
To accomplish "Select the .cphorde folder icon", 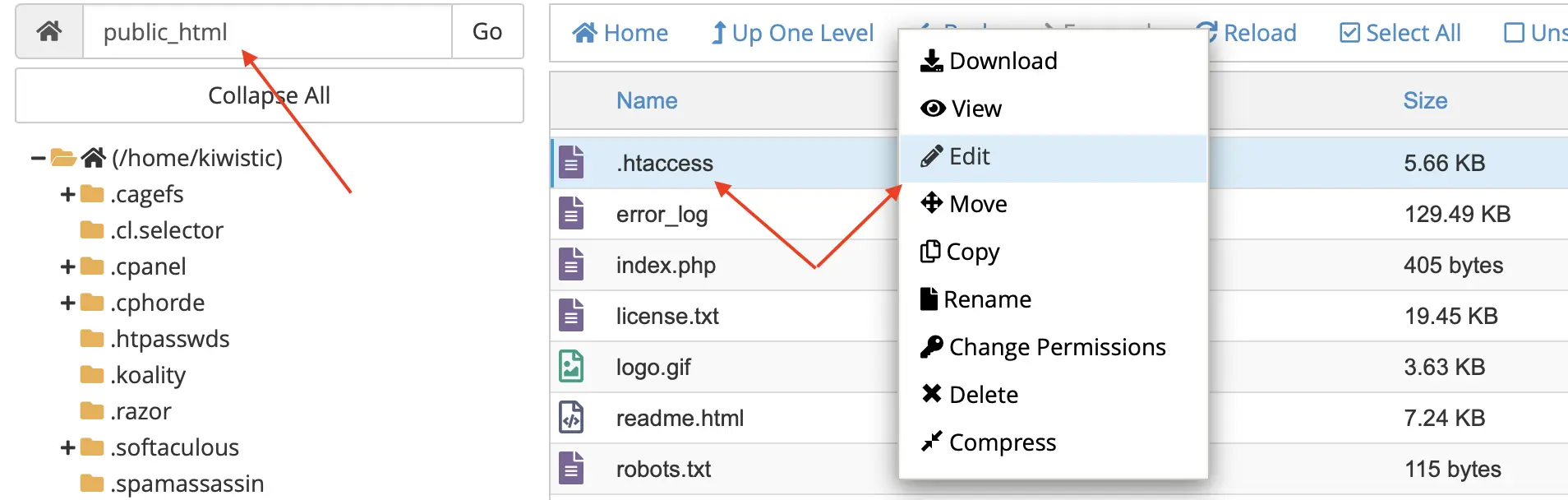I will (92, 303).
